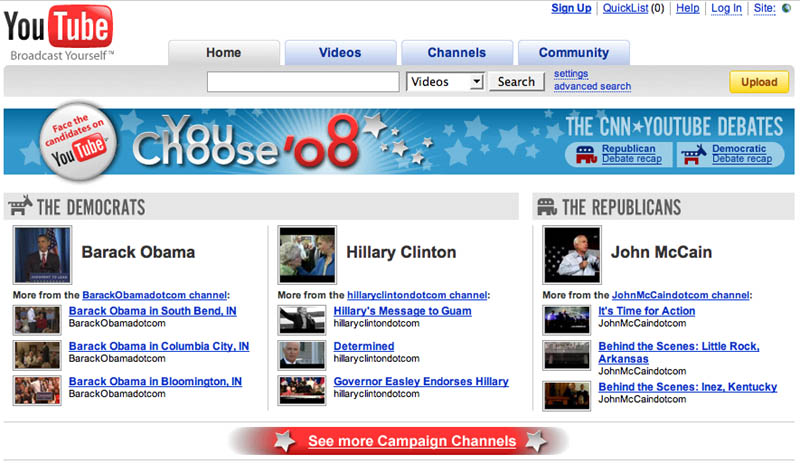Open Governor Easley Endorses Hillary link
This screenshot has height=464, width=800.
pyautogui.click(x=421, y=381)
